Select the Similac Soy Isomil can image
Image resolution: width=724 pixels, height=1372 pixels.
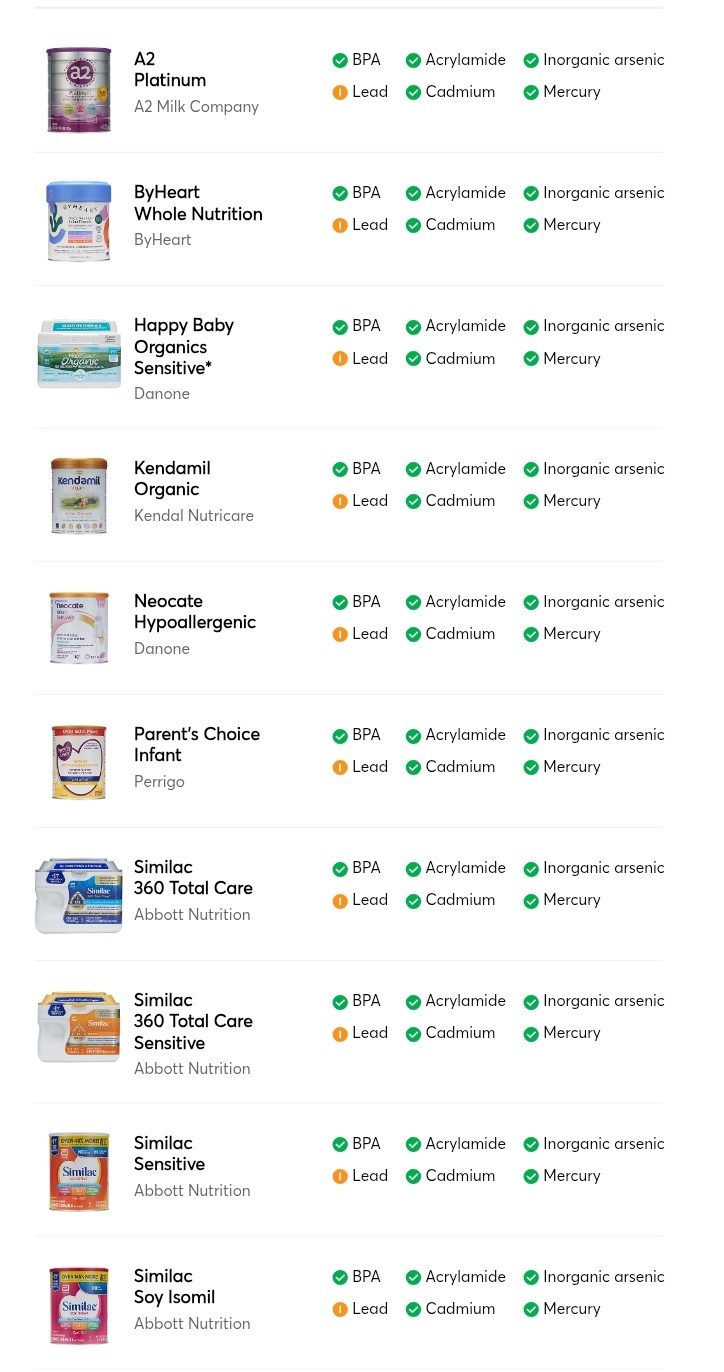click(x=79, y=1305)
